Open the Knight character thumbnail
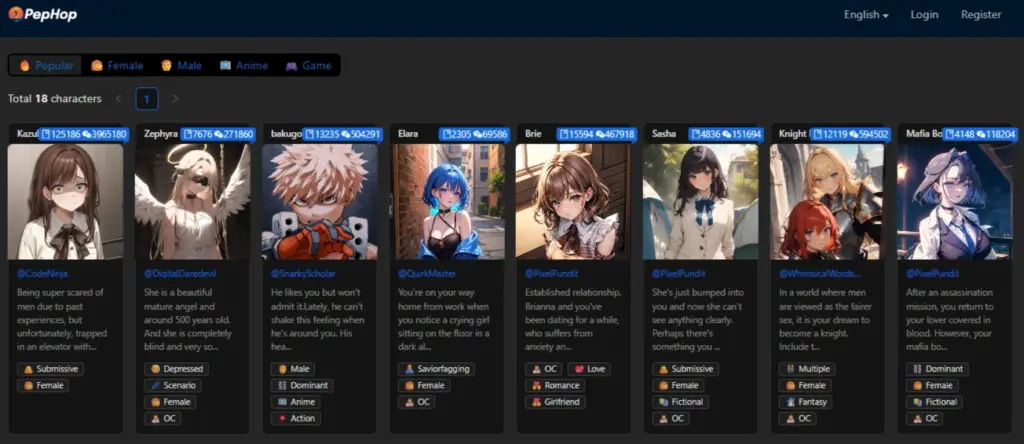This screenshot has width=1024, height=444. (x=827, y=202)
